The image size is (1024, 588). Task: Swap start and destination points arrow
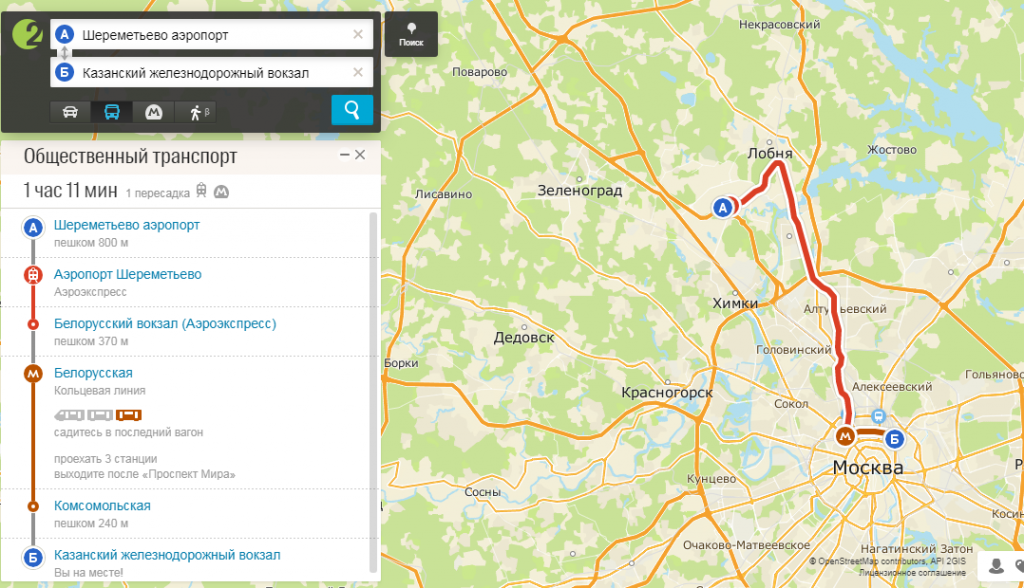(64, 54)
